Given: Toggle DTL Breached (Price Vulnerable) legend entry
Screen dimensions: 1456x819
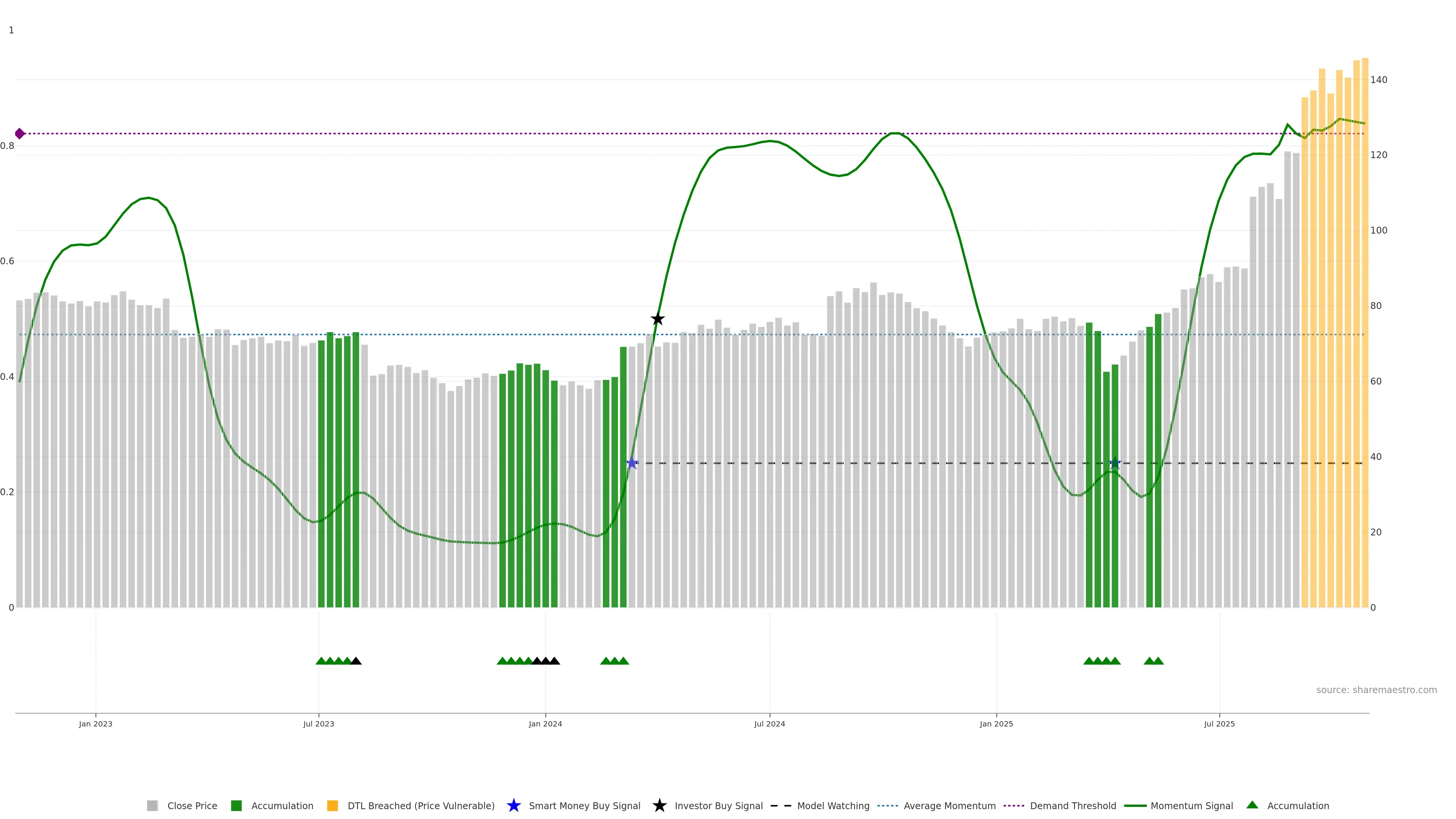Looking at the screenshot, I should coord(420,805).
